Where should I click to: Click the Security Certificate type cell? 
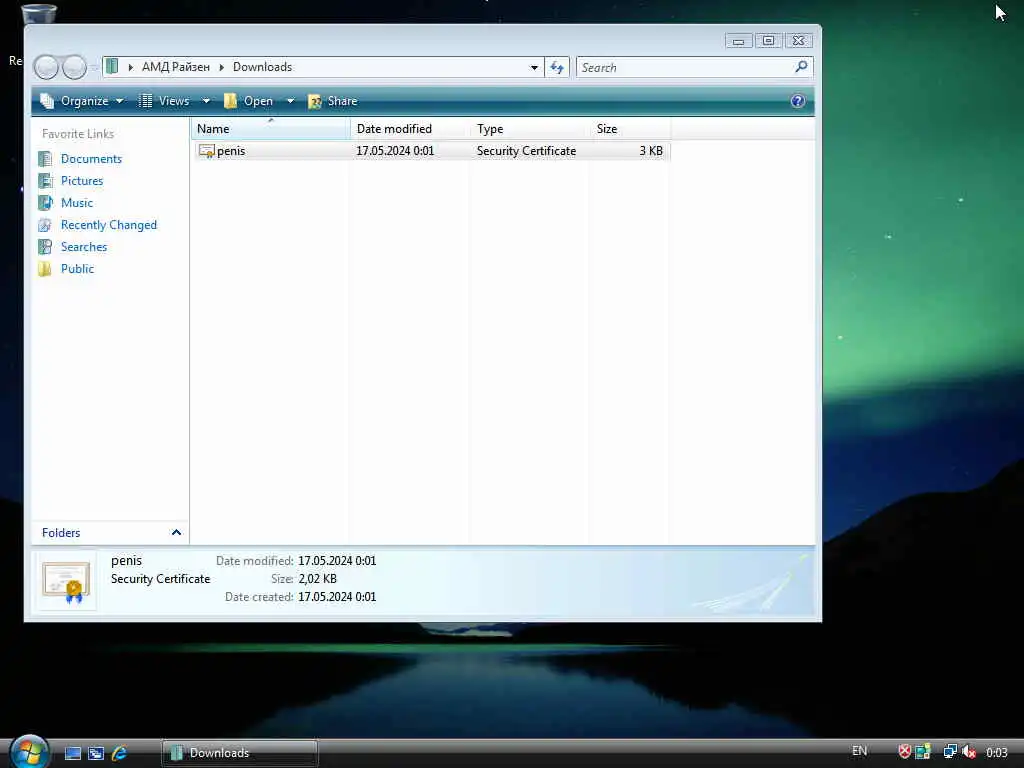click(526, 151)
